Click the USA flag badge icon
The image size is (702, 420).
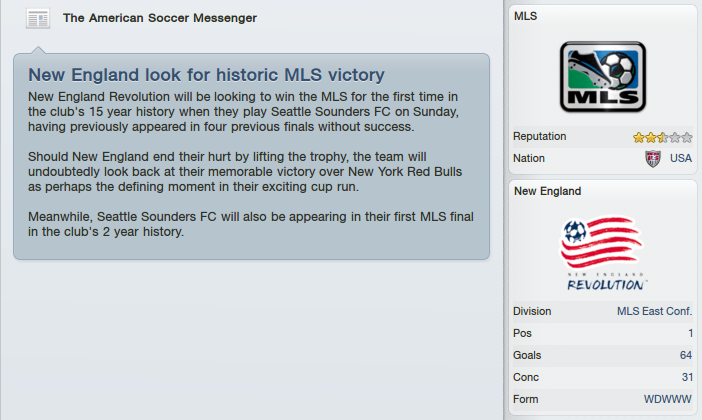point(654,158)
